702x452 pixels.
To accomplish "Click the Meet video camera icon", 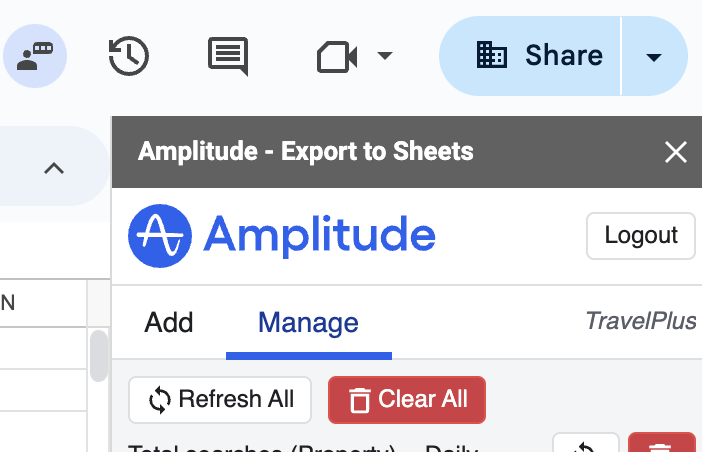I will tap(337, 56).
